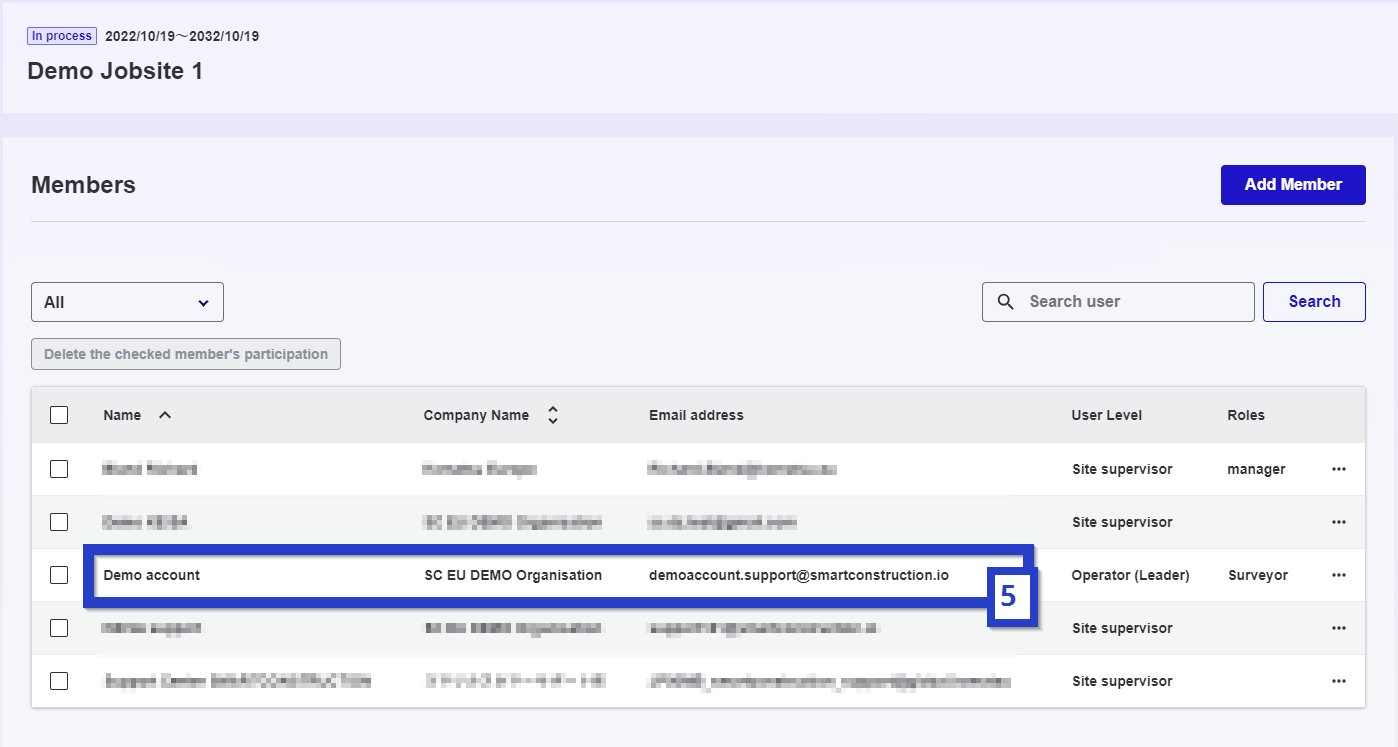Click the magnifier icon in search field

coord(1005,302)
